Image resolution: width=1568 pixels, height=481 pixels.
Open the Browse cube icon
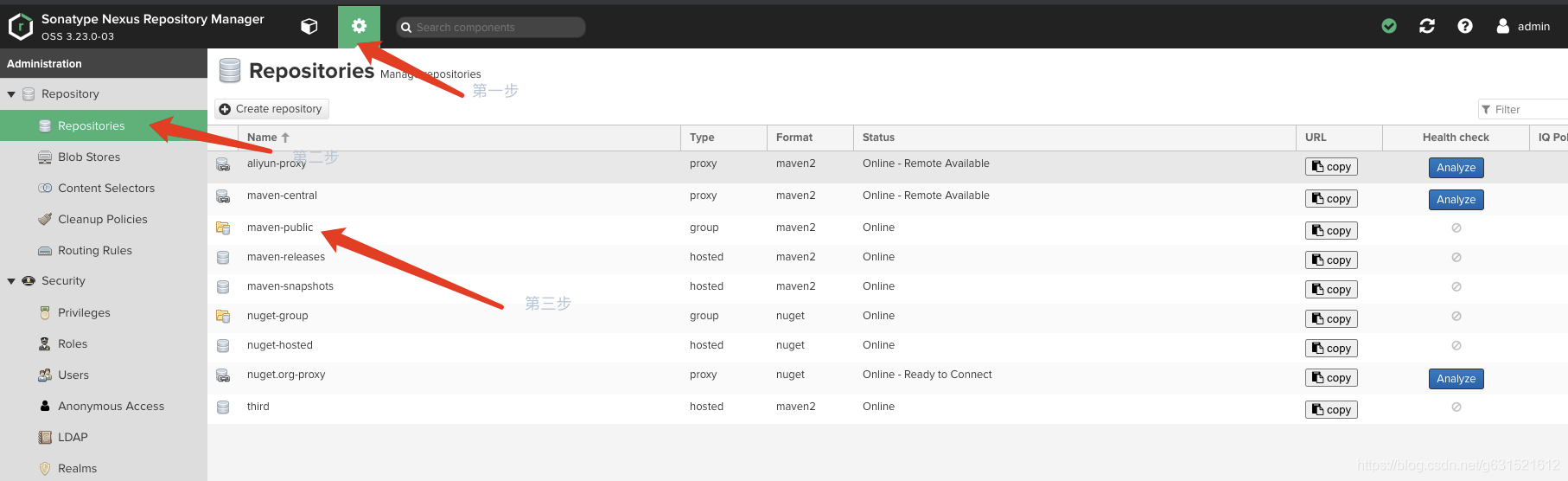(309, 27)
